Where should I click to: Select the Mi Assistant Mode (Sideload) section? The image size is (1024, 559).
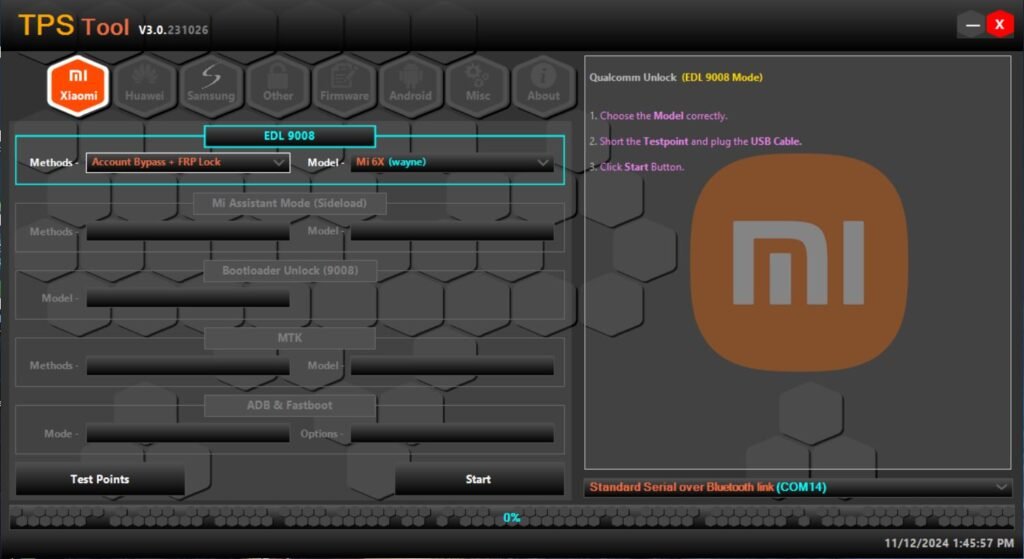click(x=289, y=203)
